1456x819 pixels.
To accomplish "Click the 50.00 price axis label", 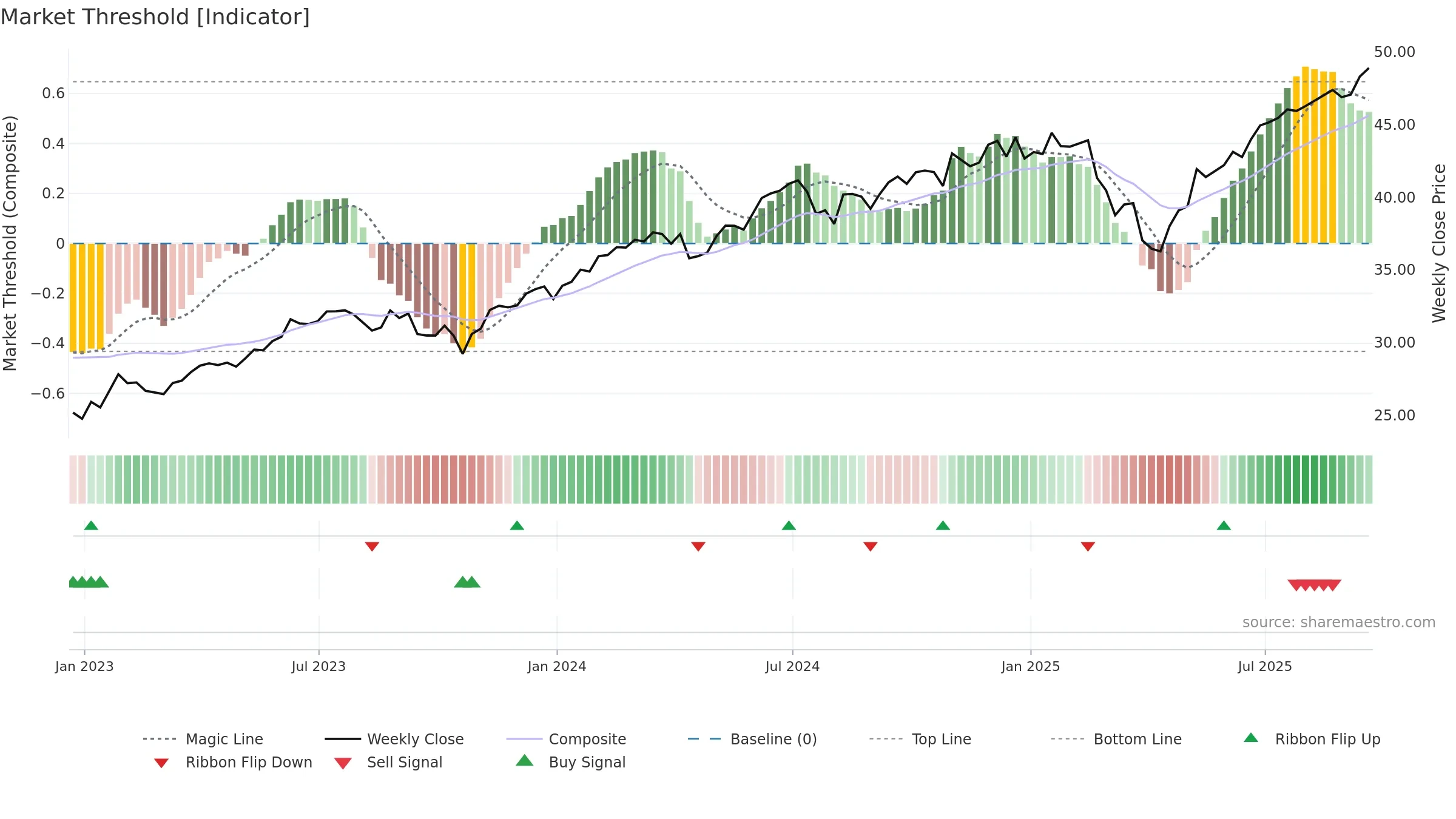I will tap(1395, 52).
